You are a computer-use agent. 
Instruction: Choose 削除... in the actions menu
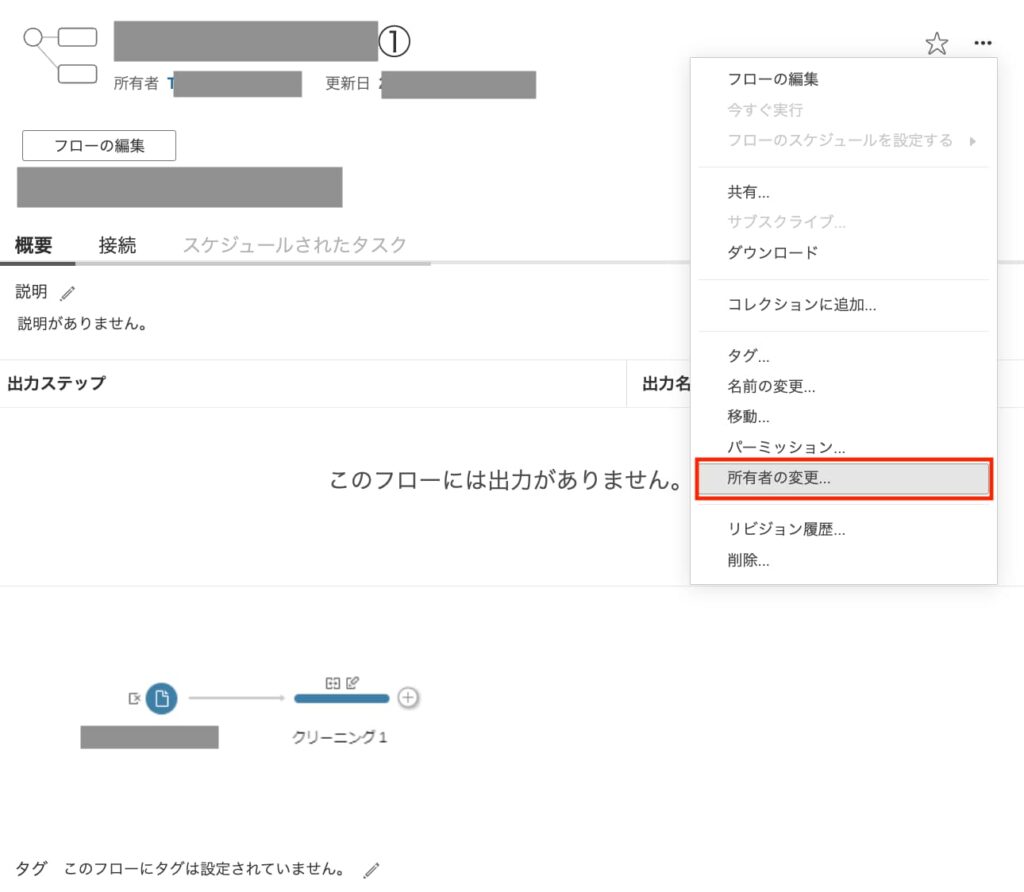click(748, 561)
